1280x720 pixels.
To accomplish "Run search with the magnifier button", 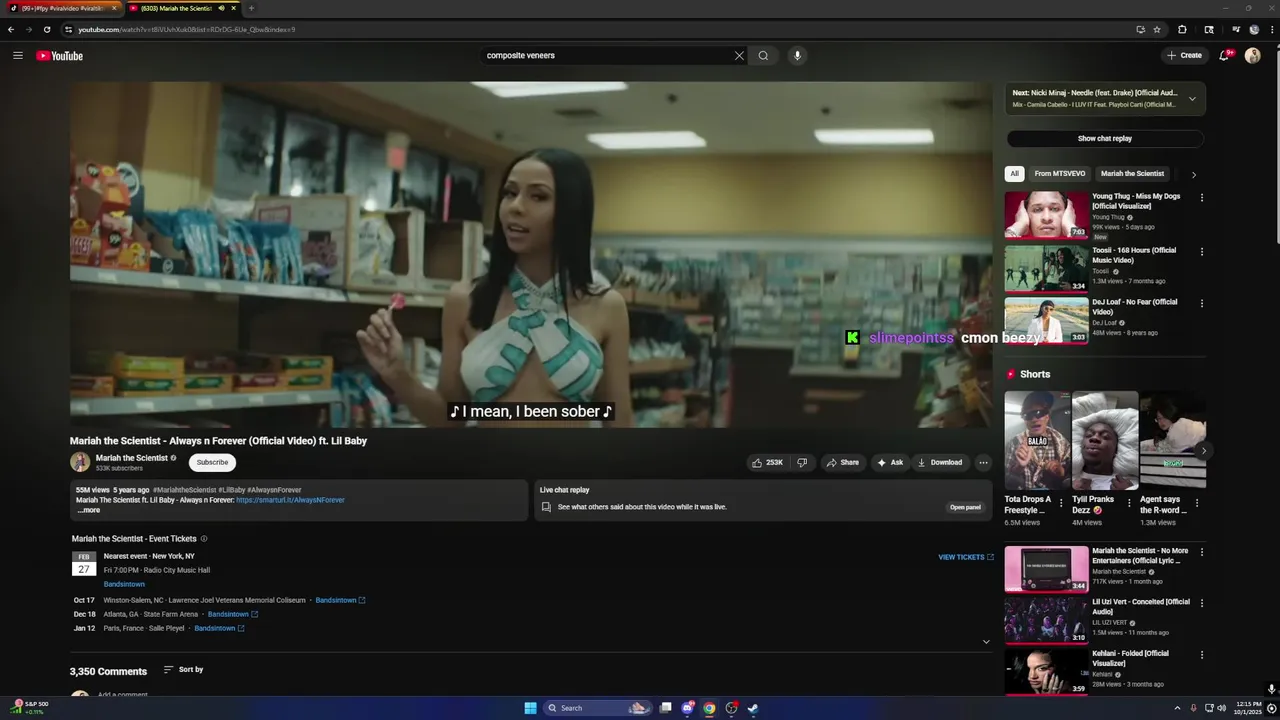I will (x=763, y=56).
